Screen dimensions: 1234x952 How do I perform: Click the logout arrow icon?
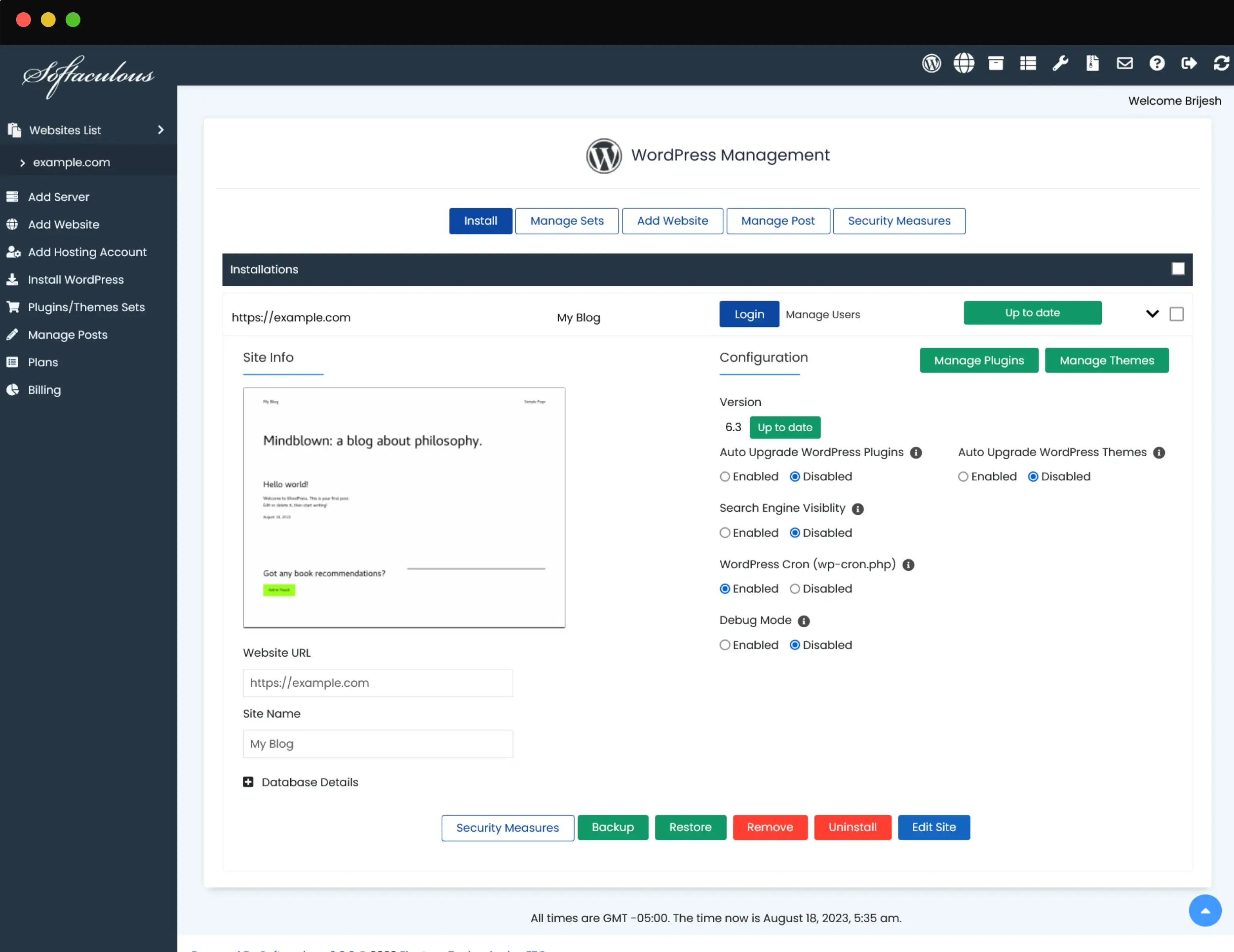pos(1189,63)
